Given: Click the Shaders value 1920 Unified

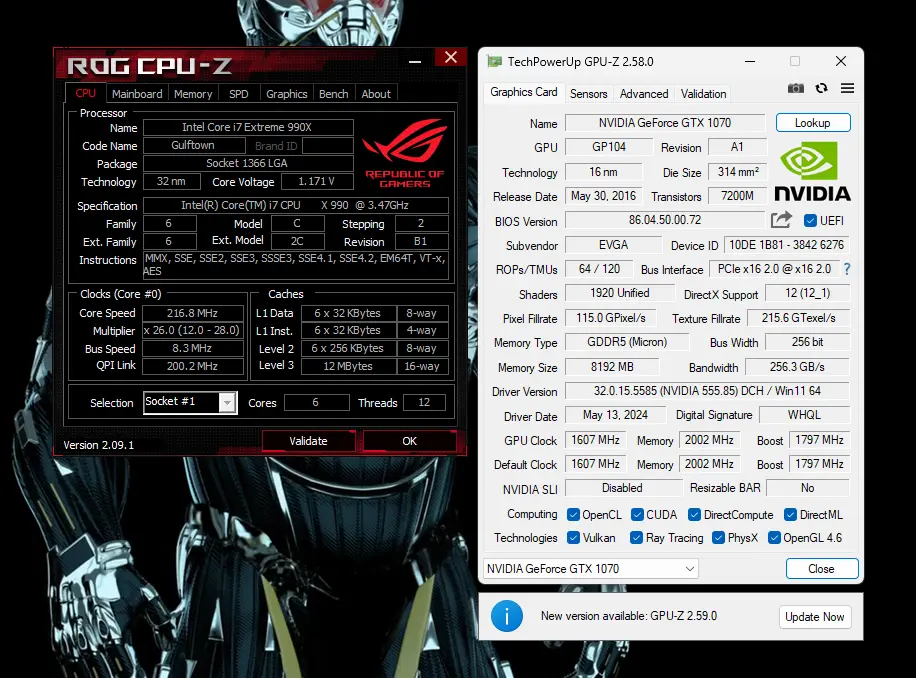Looking at the screenshot, I should click(x=620, y=293).
